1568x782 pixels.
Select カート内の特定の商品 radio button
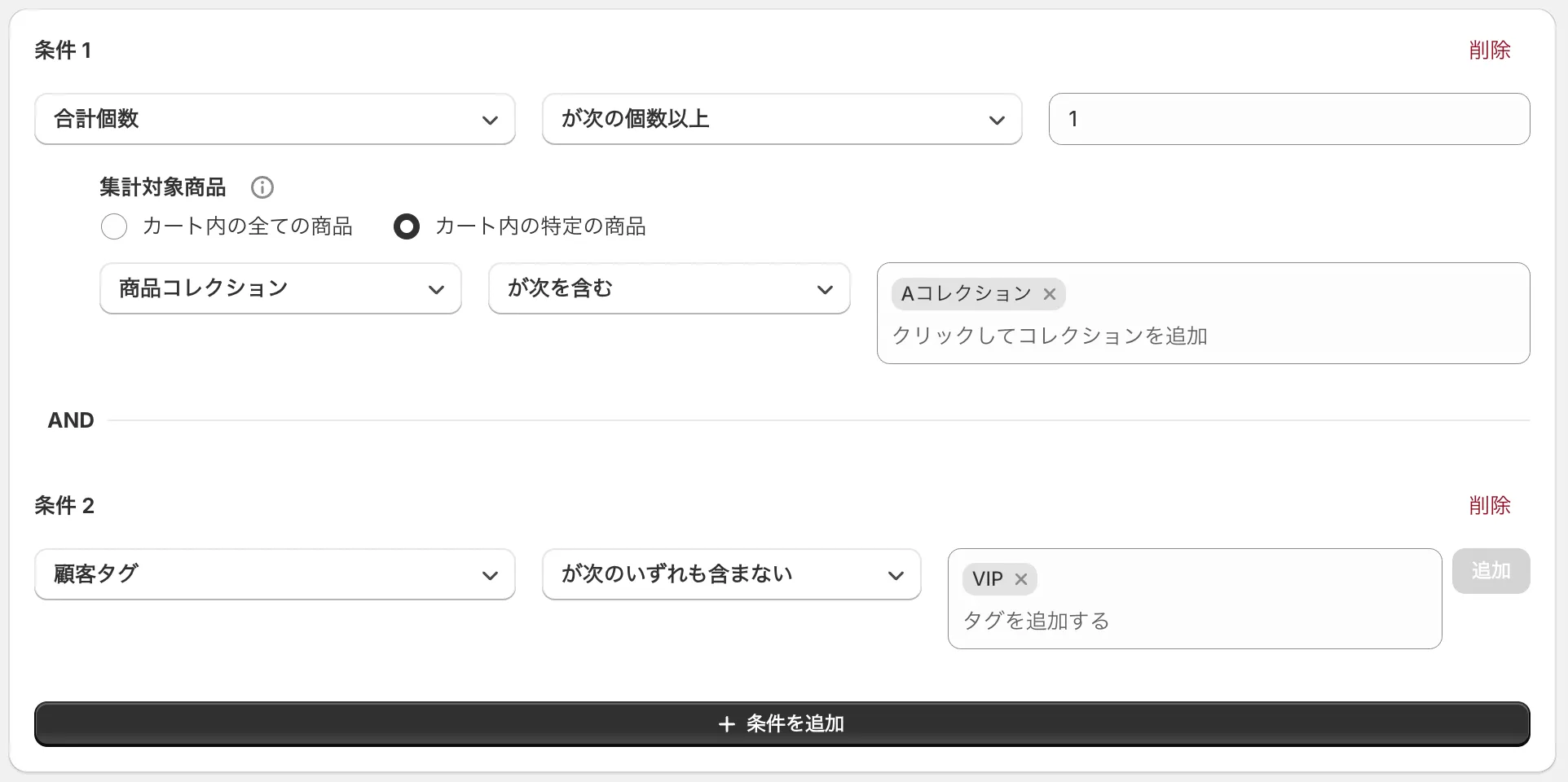pos(407,226)
